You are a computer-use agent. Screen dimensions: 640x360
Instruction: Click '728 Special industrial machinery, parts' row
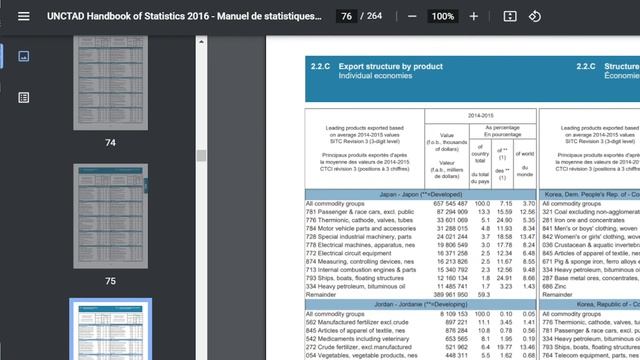(420, 237)
